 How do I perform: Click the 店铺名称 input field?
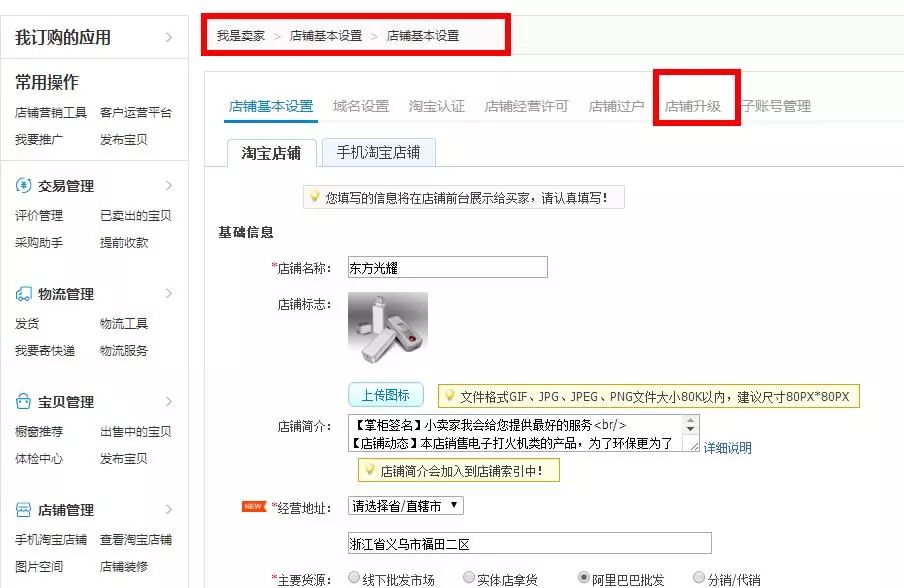click(x=447, y=267)
